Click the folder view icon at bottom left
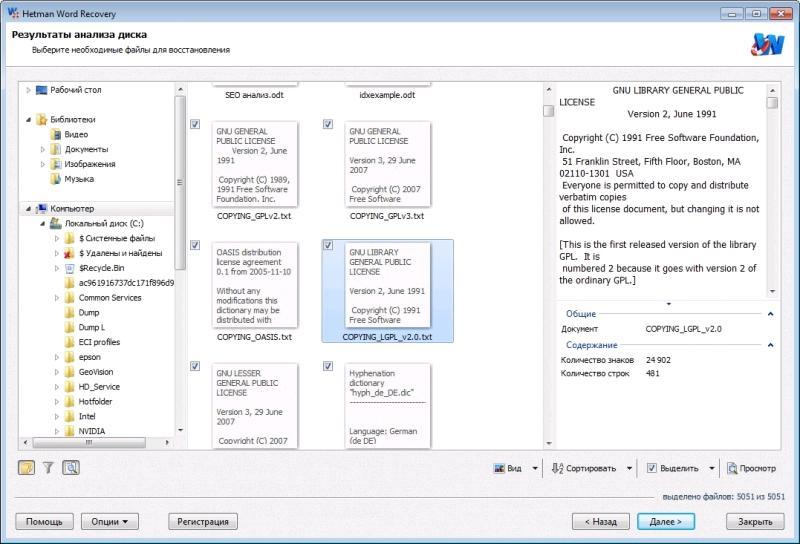Screen dimensions: 800x544 pos(26,467)
